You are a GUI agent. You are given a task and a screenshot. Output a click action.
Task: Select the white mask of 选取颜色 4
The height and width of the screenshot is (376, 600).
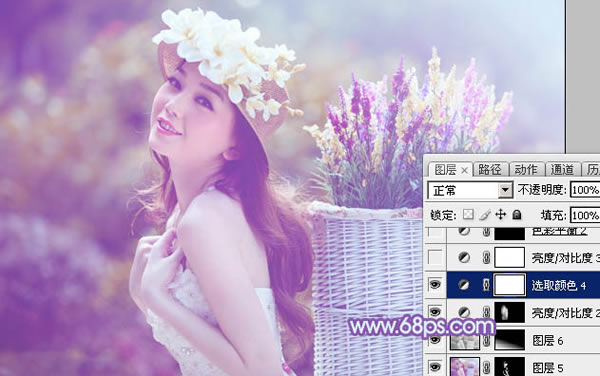click(x=509, y=285)
